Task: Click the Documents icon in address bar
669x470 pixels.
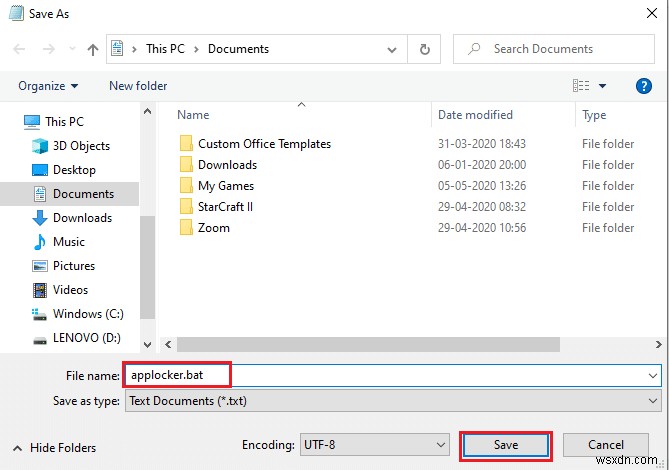Action: (x=117, y=49)
